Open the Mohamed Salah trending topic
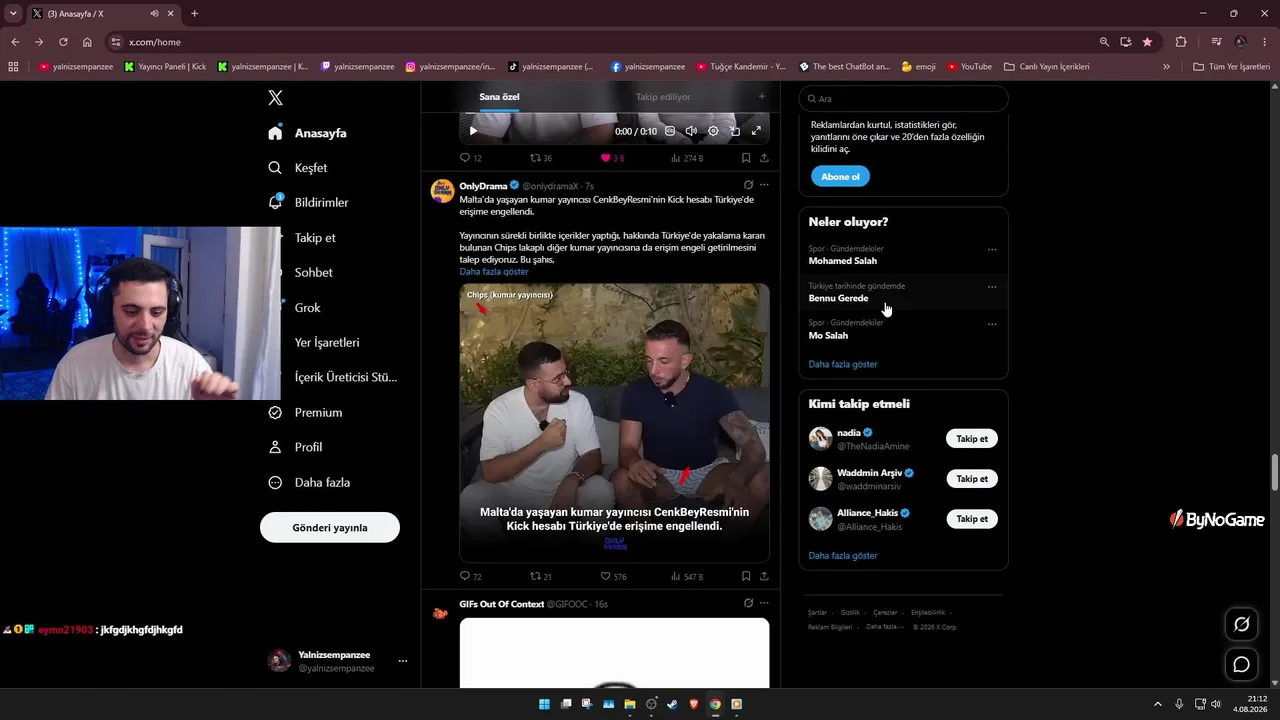 click(903, 255)
